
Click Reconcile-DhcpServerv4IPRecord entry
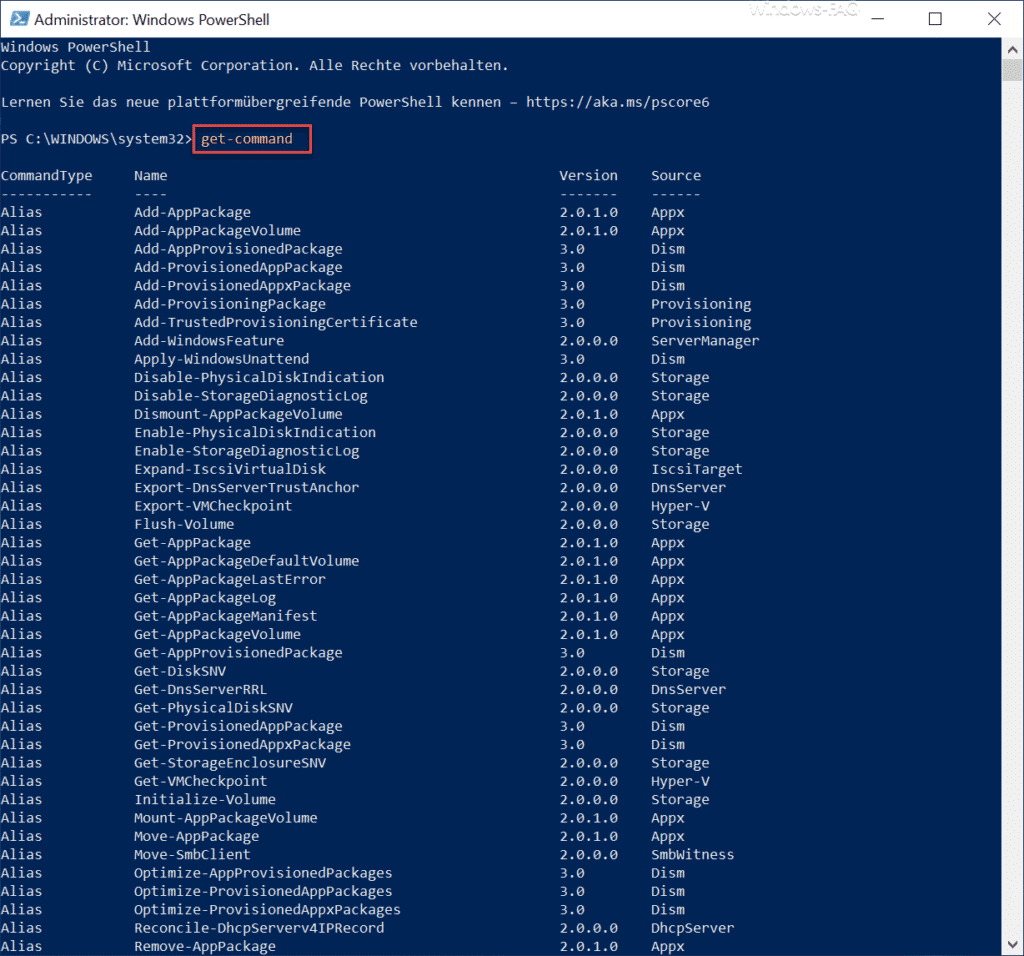pyautogui.click(x=259, y=928)
